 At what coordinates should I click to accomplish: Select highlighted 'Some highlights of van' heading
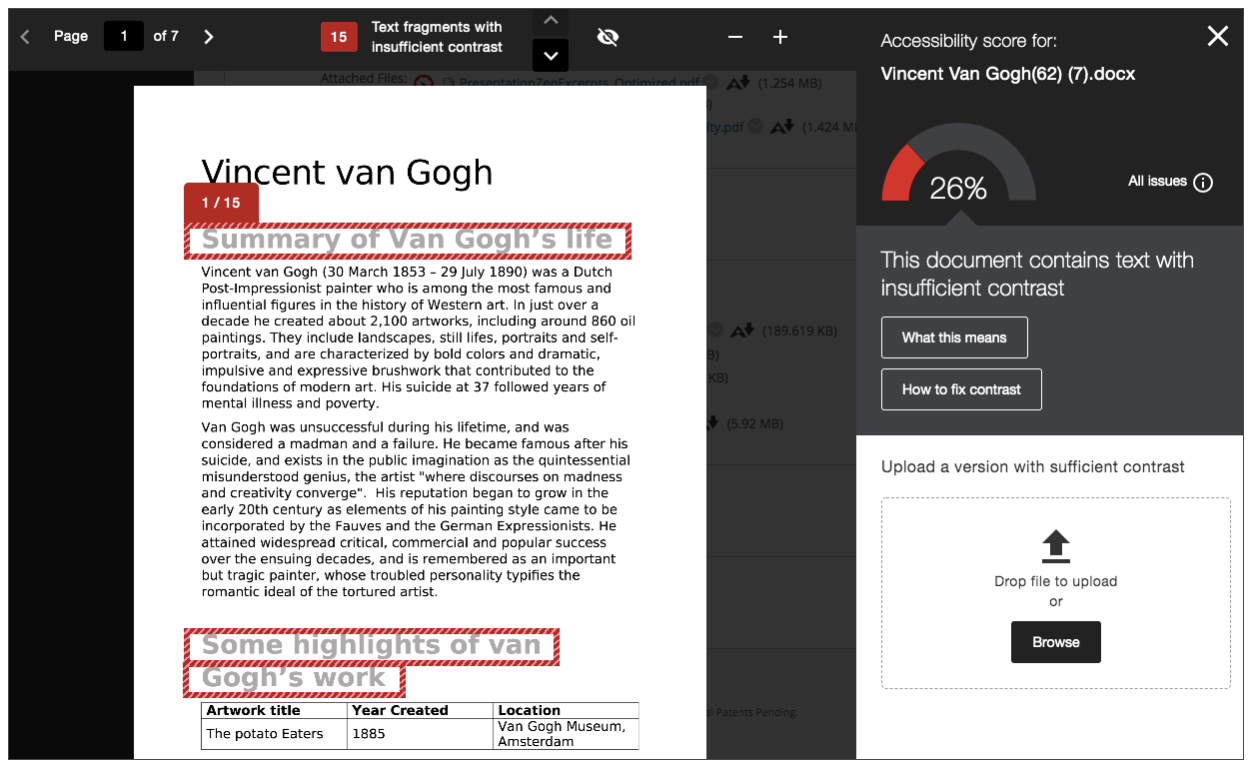click(371, 646)
